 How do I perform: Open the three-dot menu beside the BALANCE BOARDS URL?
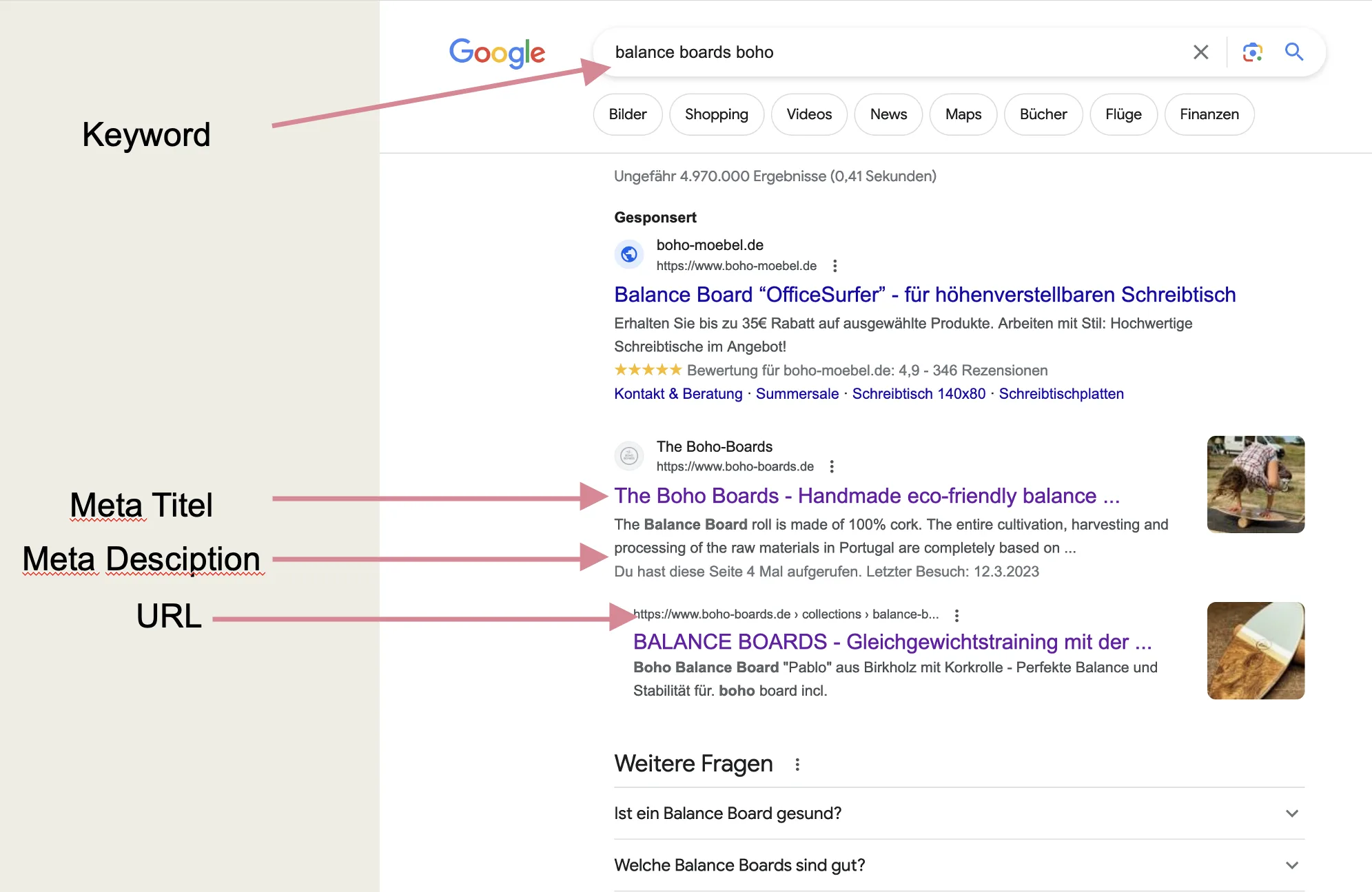coord(957,614)
